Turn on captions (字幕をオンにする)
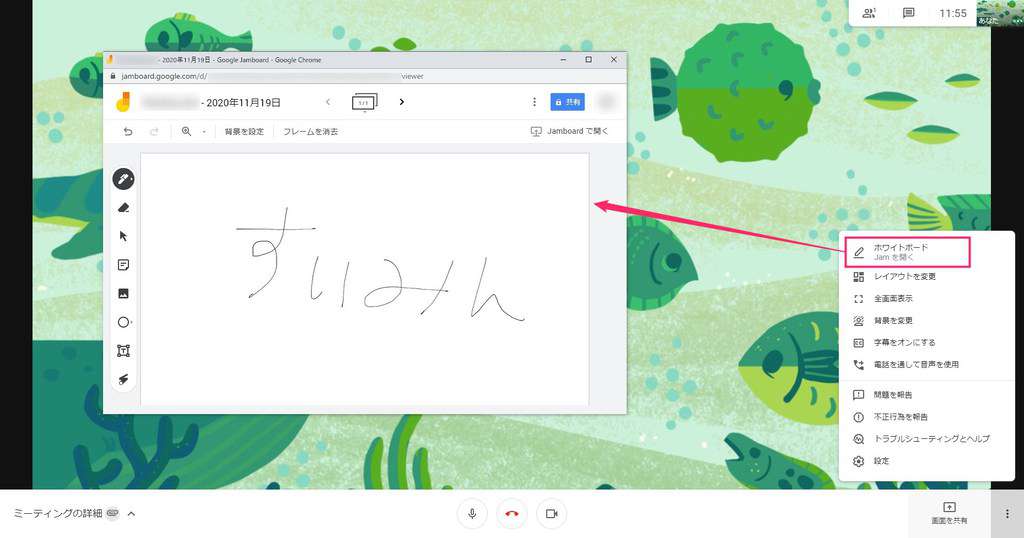 tap(903, 343)
